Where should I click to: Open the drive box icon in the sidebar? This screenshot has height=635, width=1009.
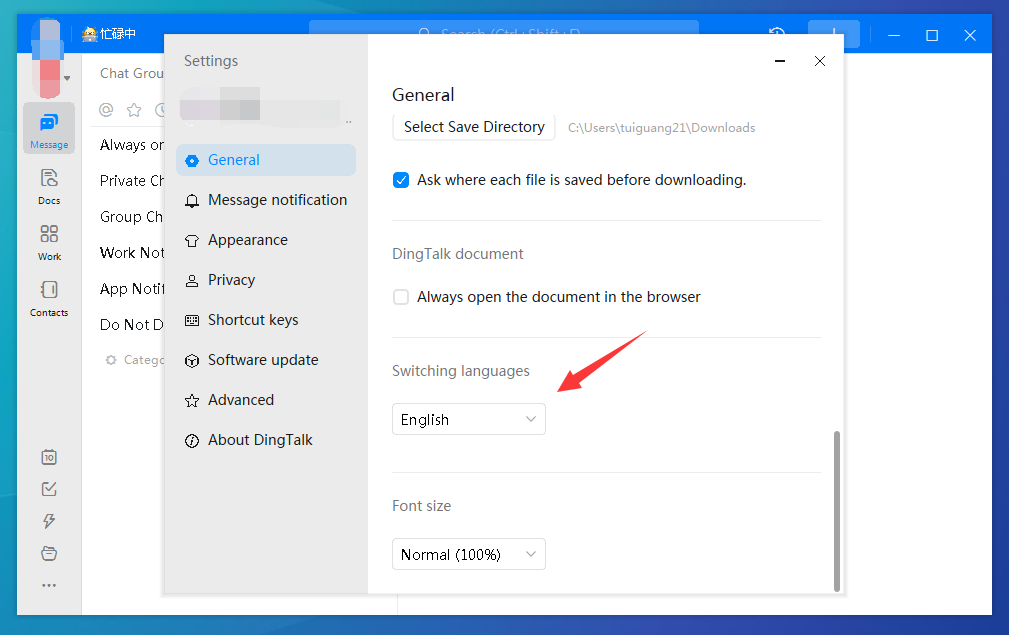coord(49,553)
